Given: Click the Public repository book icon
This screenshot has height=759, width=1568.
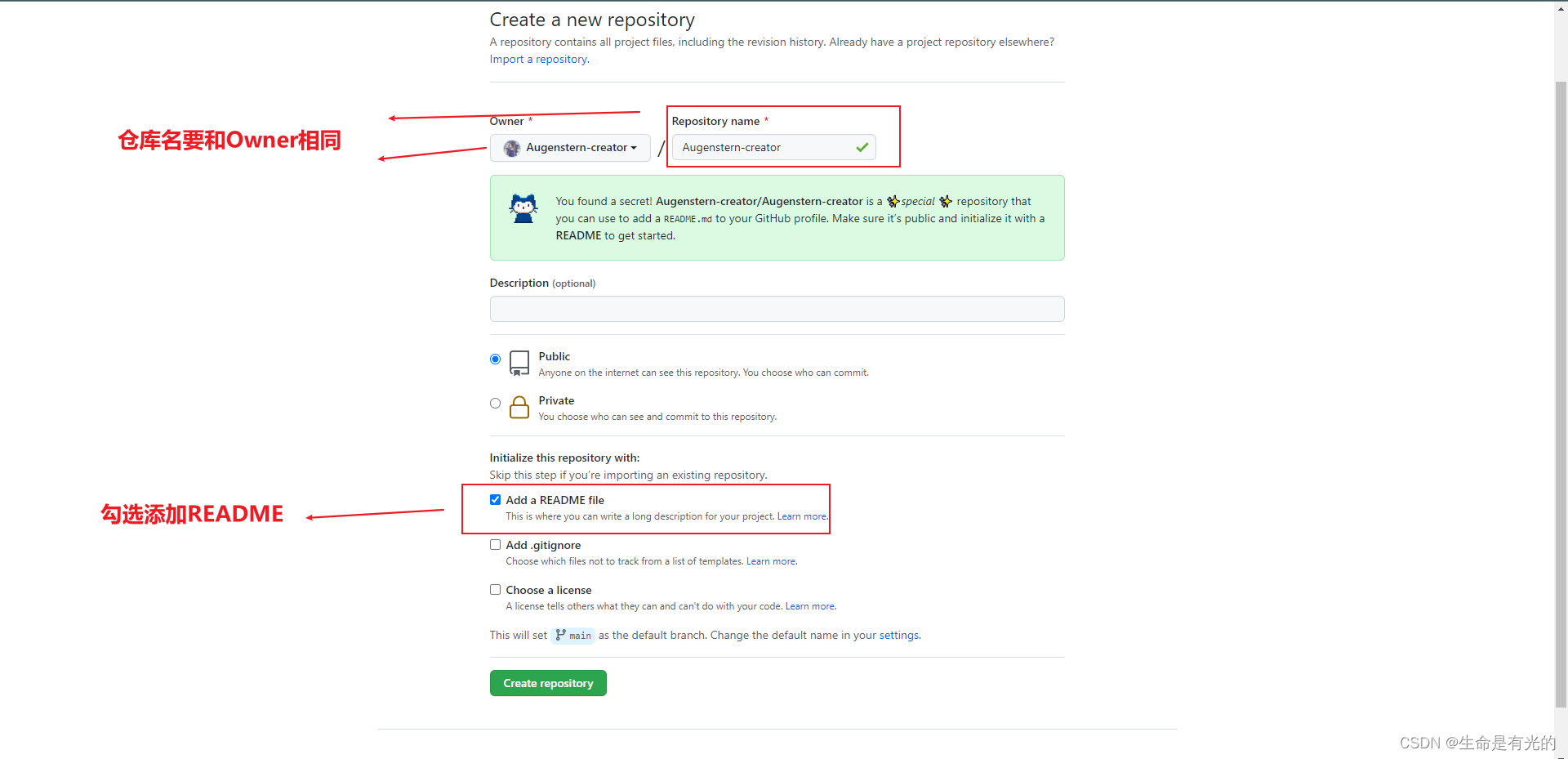Looking at the screenshot, I should pyautogui.click(x=519, y=363).
